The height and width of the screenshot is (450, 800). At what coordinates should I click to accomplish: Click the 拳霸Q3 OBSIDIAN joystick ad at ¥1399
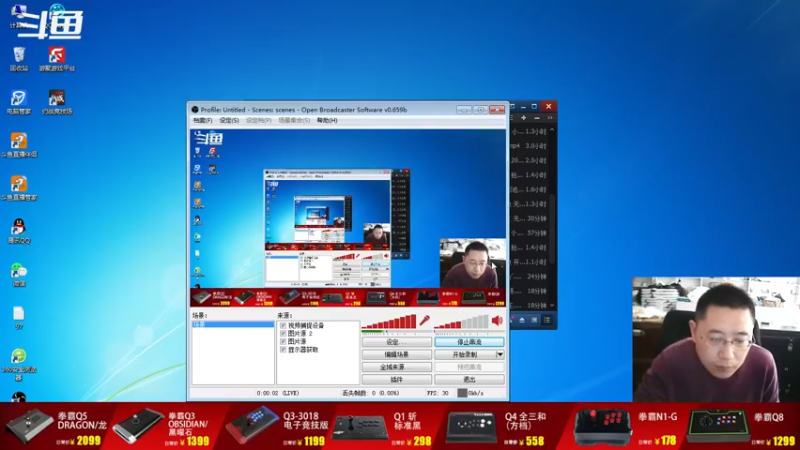click(162, 427)
